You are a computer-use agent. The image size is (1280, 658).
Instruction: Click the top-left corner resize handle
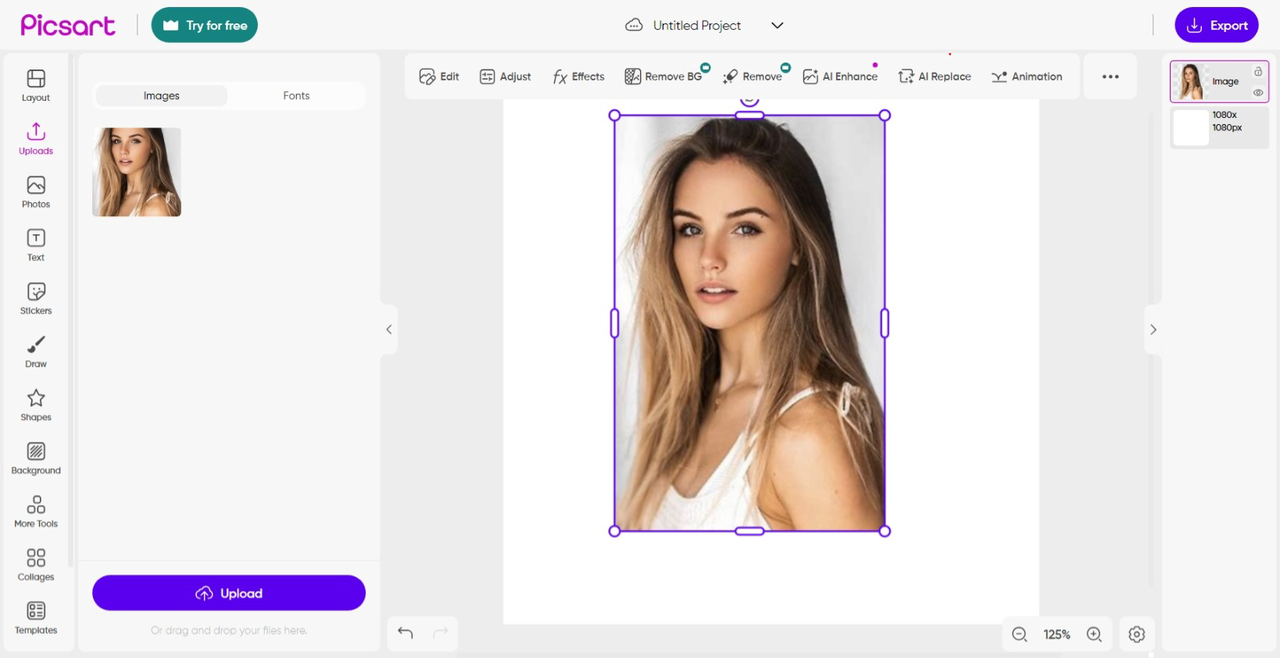(614, 115)
